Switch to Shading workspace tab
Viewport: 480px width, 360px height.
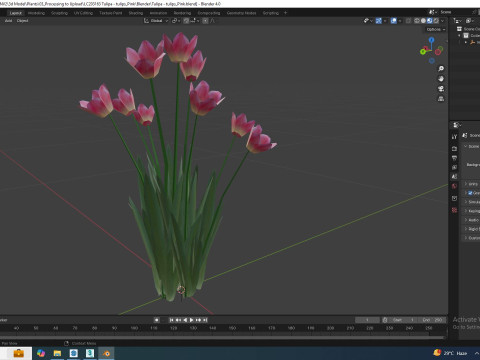coord(136,13)
